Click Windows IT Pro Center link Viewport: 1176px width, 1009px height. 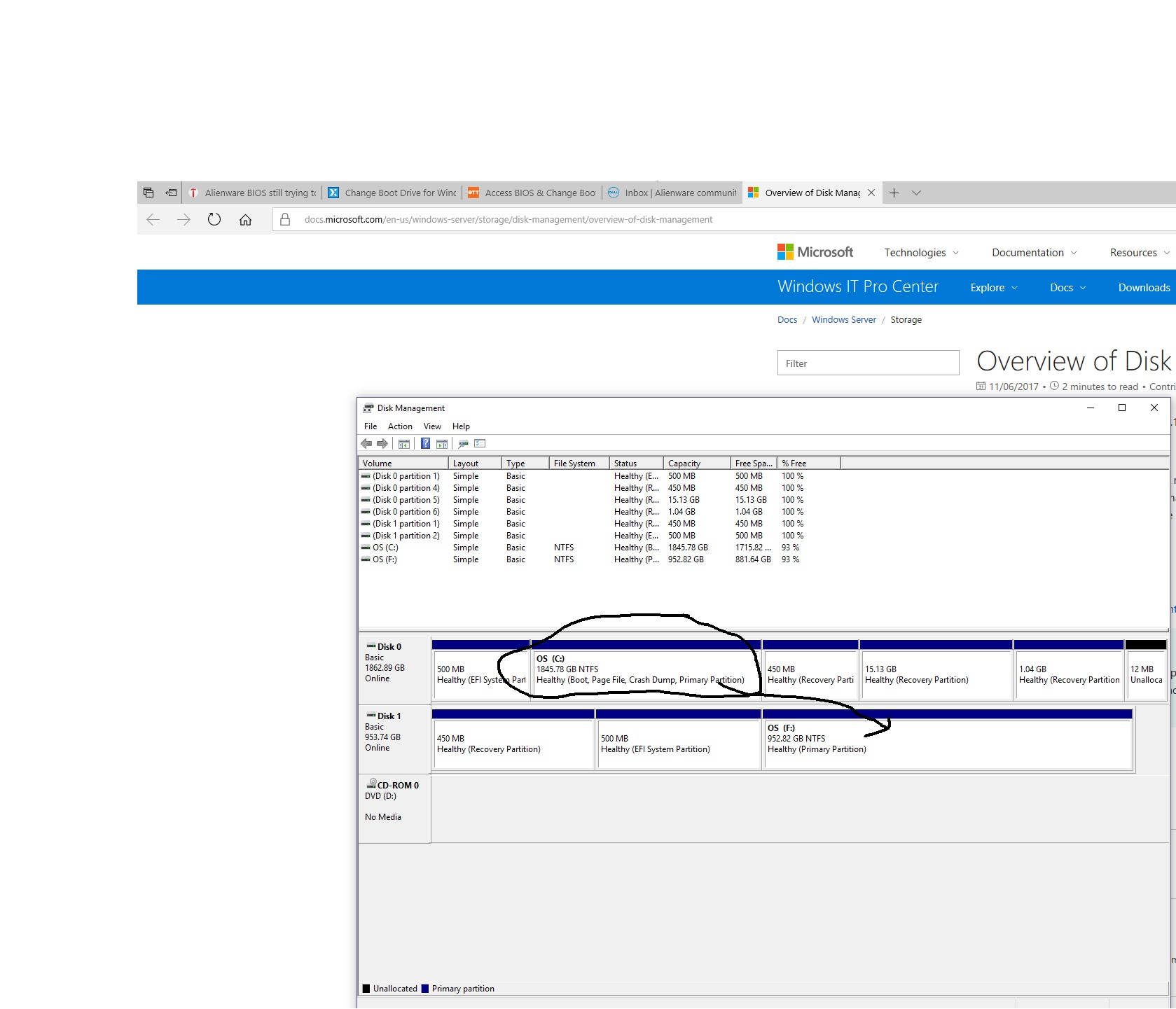tap(858, 286)
